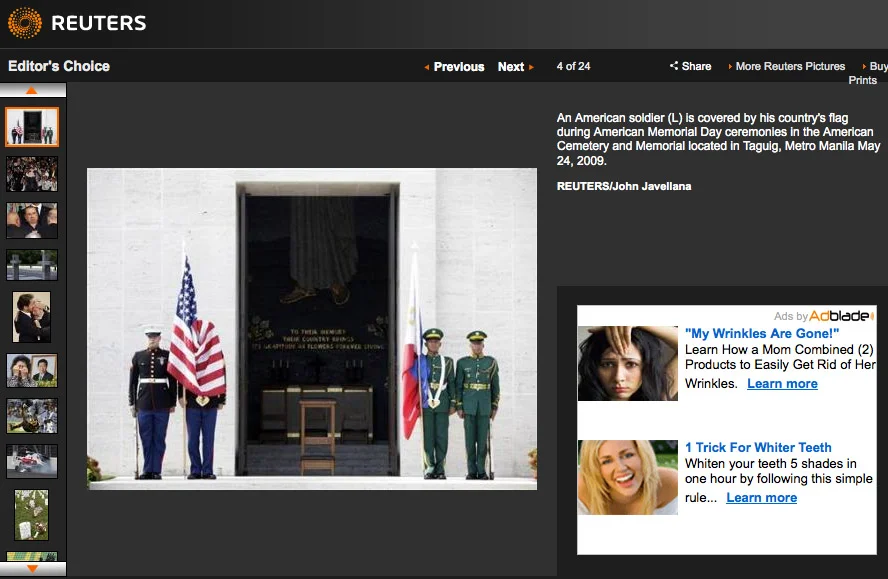The image size is (888, 579).
Task: Click the caption starting "An American soldier (L)"
Action: (718, 139)
